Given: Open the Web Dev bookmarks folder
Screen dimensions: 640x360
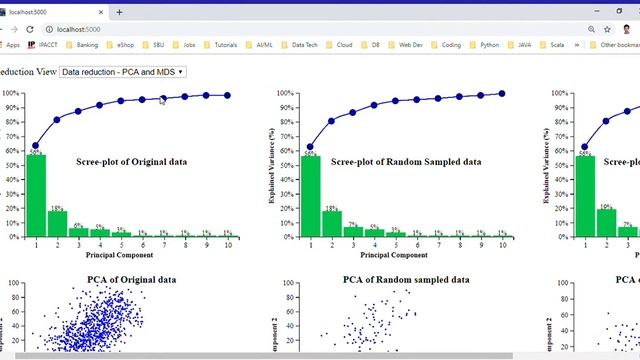Looking at the screenshot, I should [x=406, y=45].
